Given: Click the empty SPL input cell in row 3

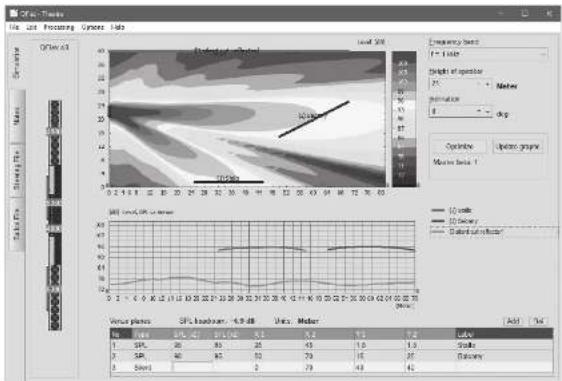Looking at the screenshot, I should click(193, 367).
